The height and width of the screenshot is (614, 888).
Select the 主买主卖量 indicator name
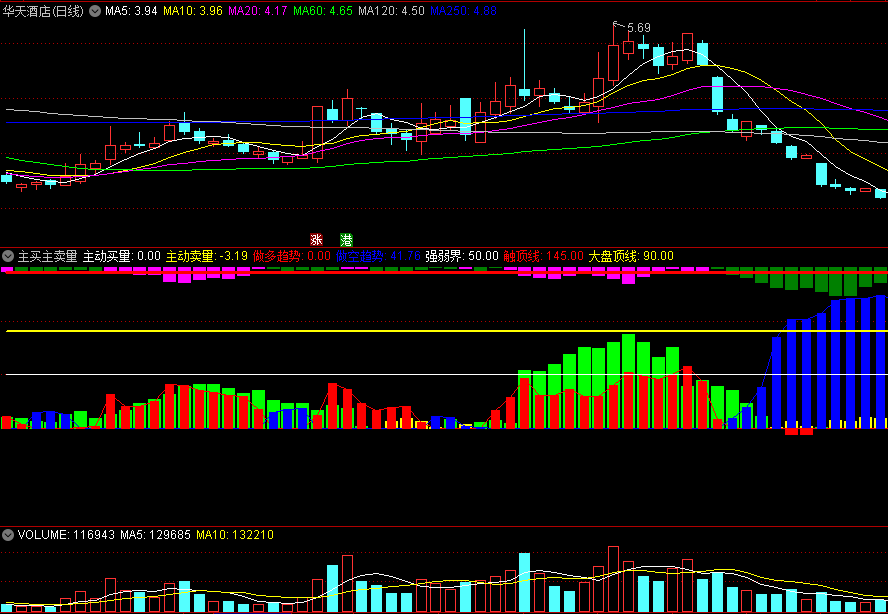pyautogui.click(x=48, y=256)
